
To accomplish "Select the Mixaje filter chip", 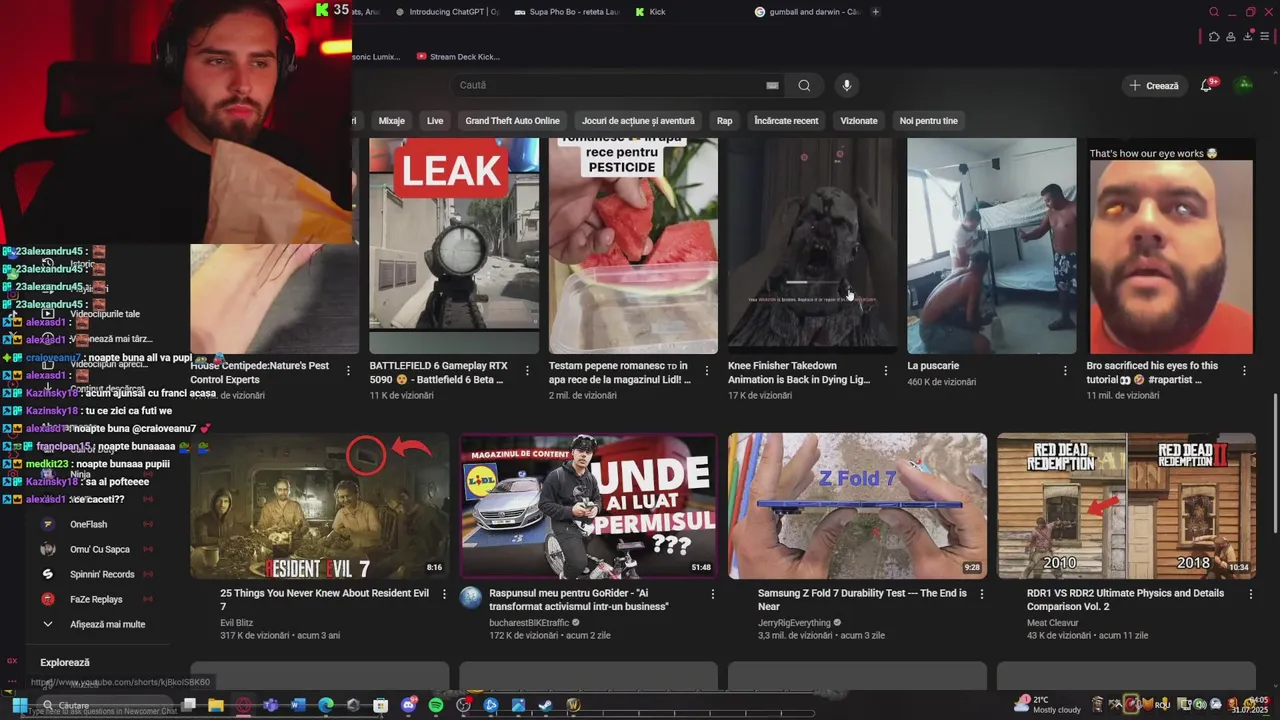I will (x=392, y=121).
